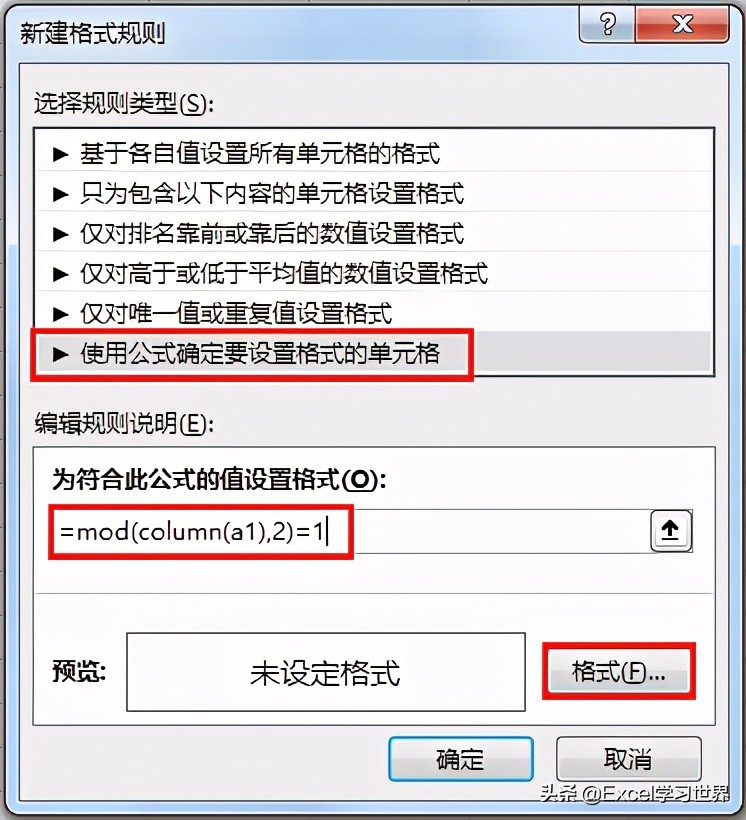This screenshot has width=746, height=820.
Task: Open the 格式(F)... format button
Action: tap(619, 671)
